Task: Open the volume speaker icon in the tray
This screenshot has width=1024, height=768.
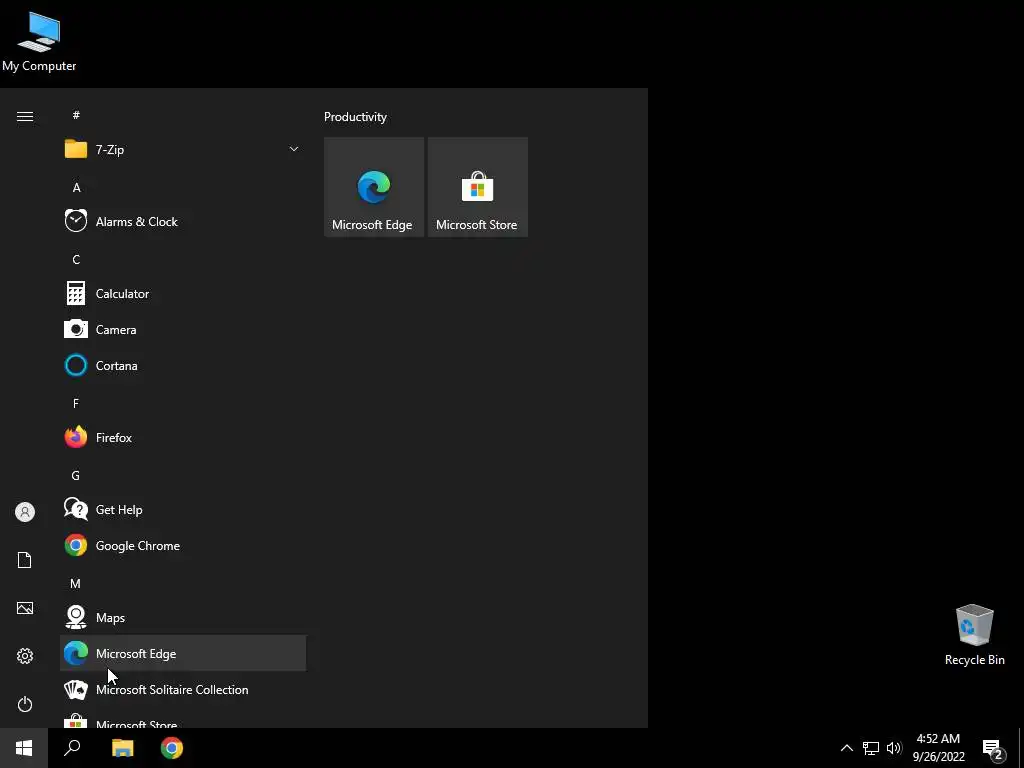Action: click(894, 748)
